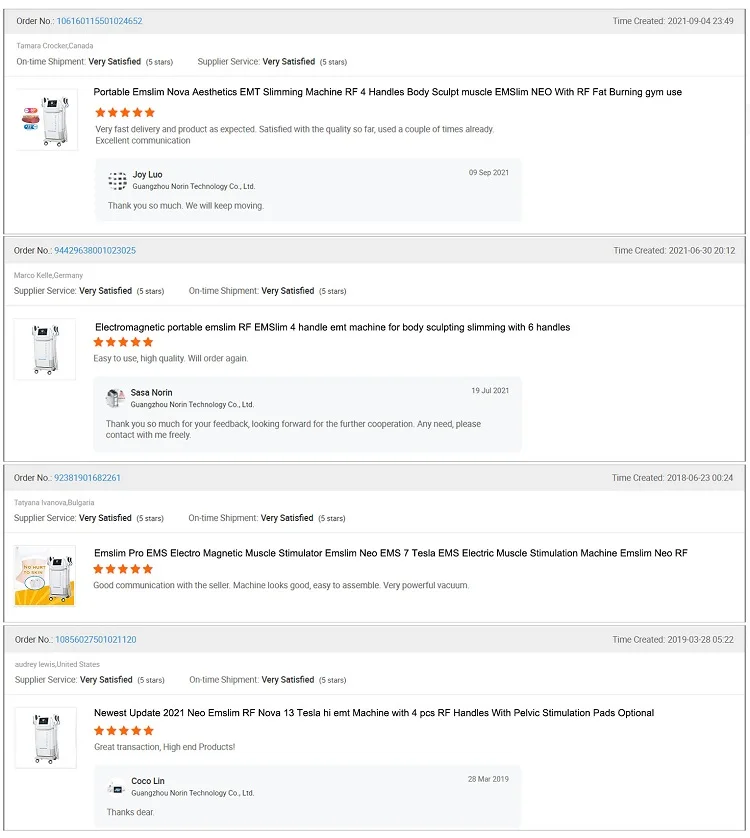Image resolution: width=750 pixels, height=838 pixels.
Task: Open Electromagnetic portable emslim product thumbnail
Action: pyautogui.click(x=45, y=349)
